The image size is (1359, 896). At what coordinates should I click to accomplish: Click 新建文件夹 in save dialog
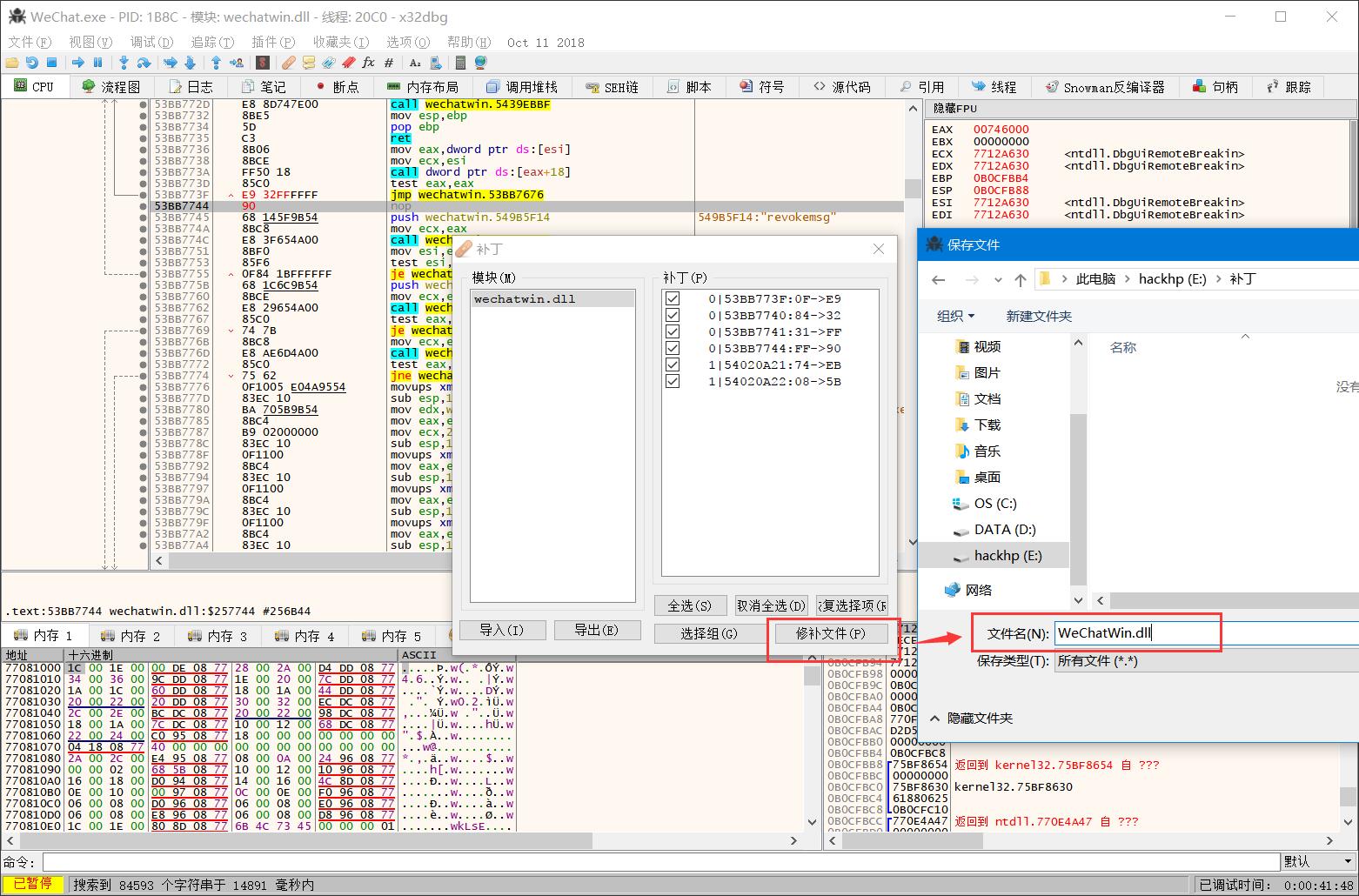pos(1039,316)
